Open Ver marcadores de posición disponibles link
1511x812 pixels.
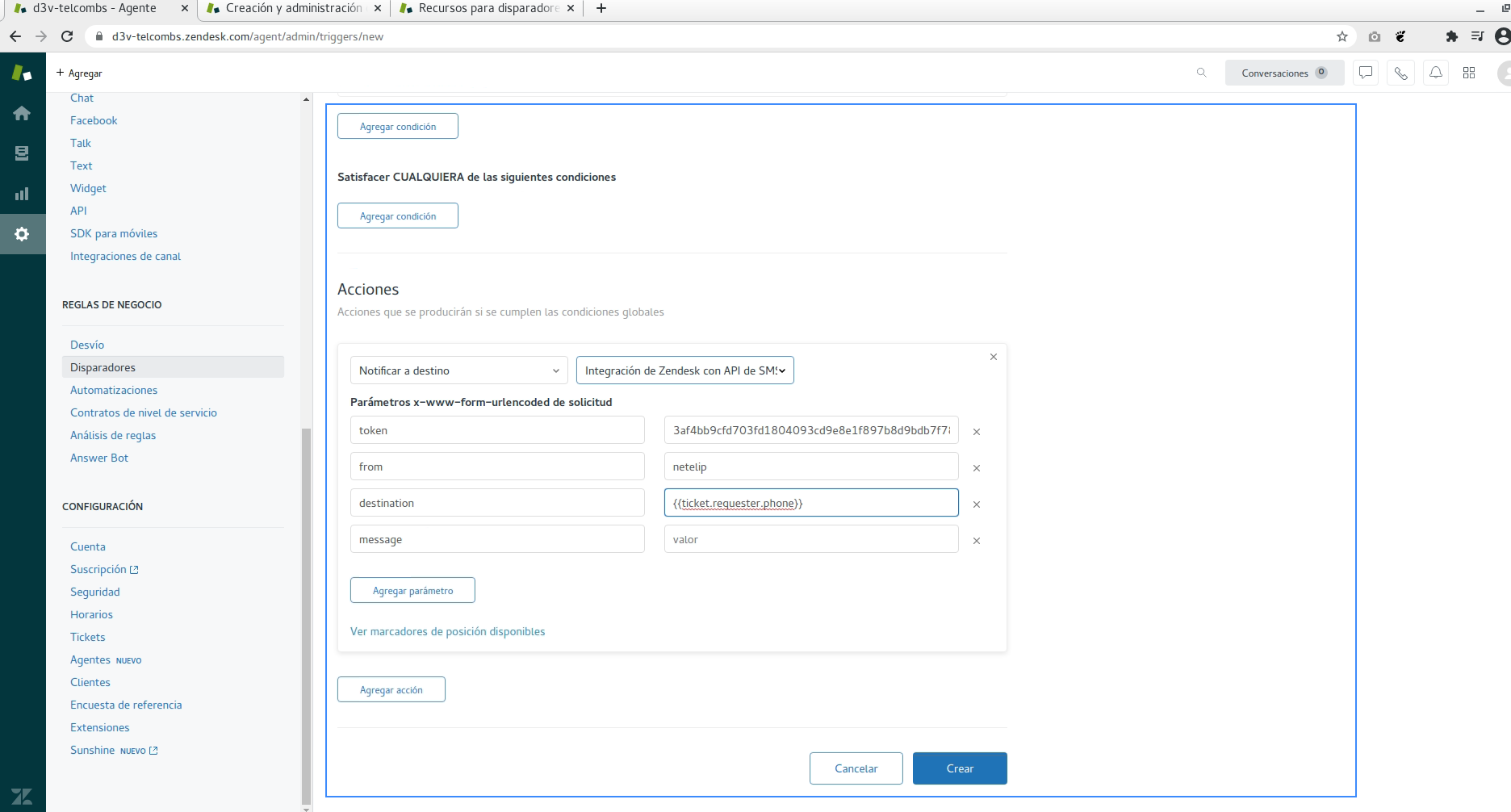tap(447, 631)
